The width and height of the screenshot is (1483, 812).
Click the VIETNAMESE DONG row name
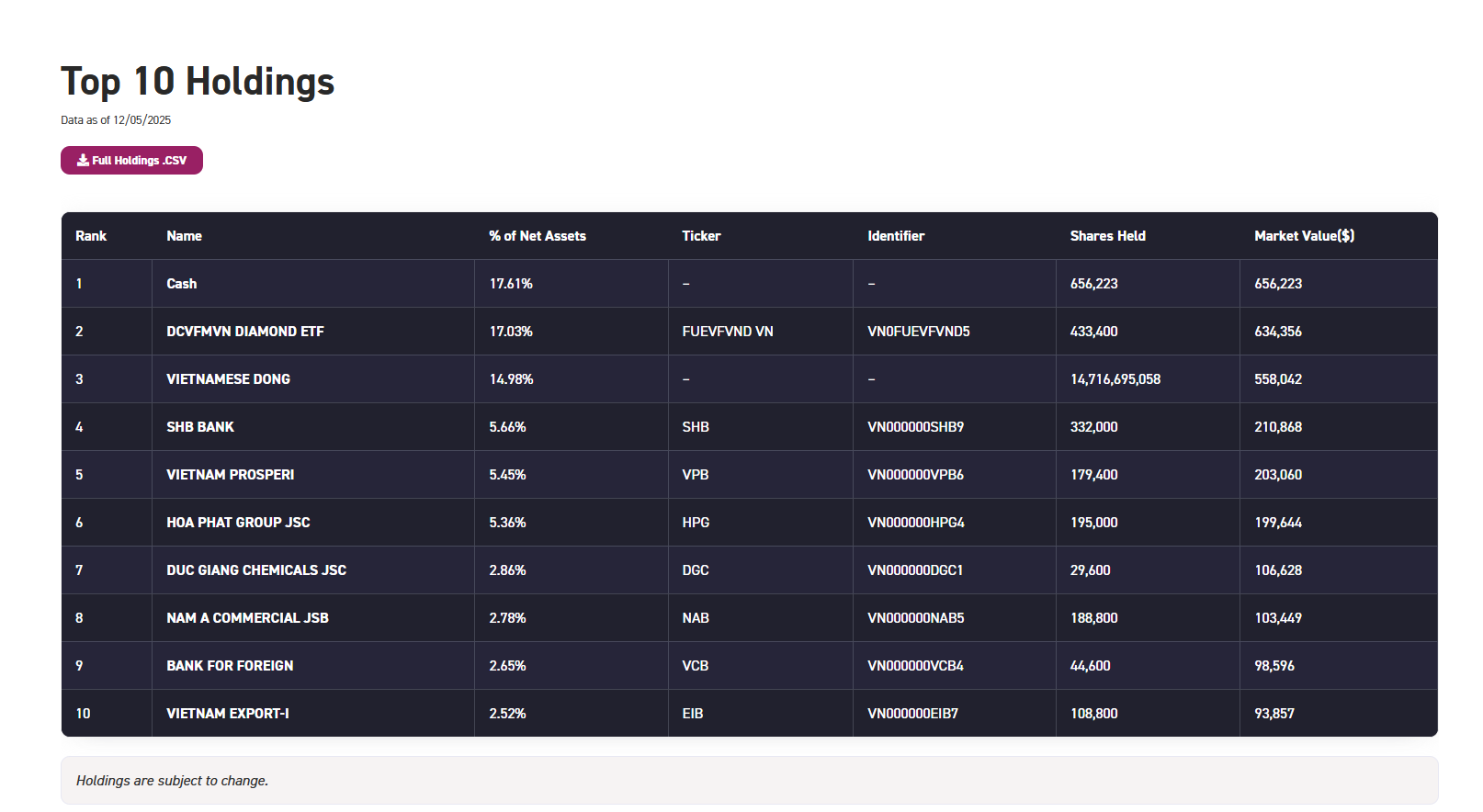coord(228,379)
